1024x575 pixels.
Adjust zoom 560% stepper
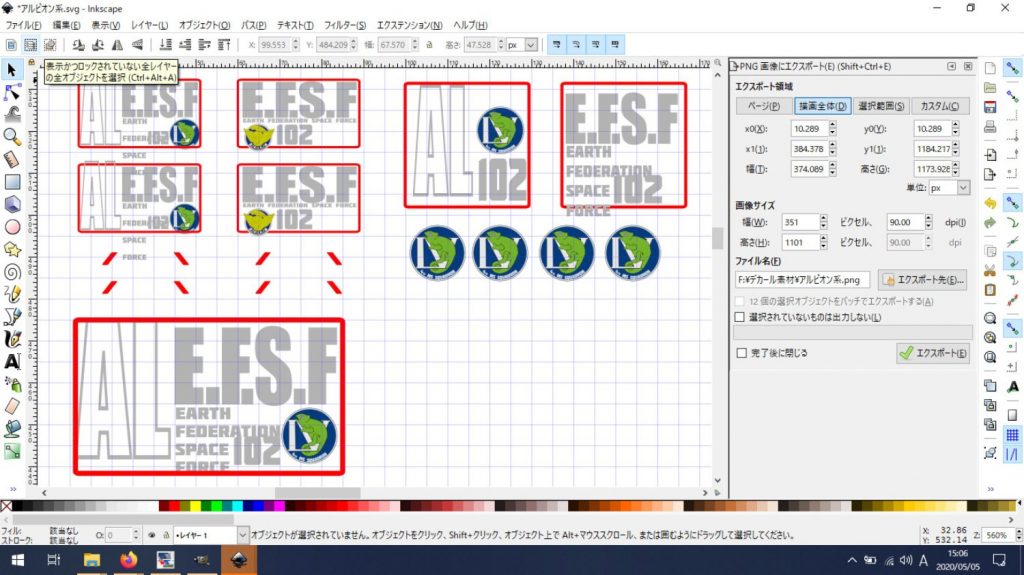1018,534
